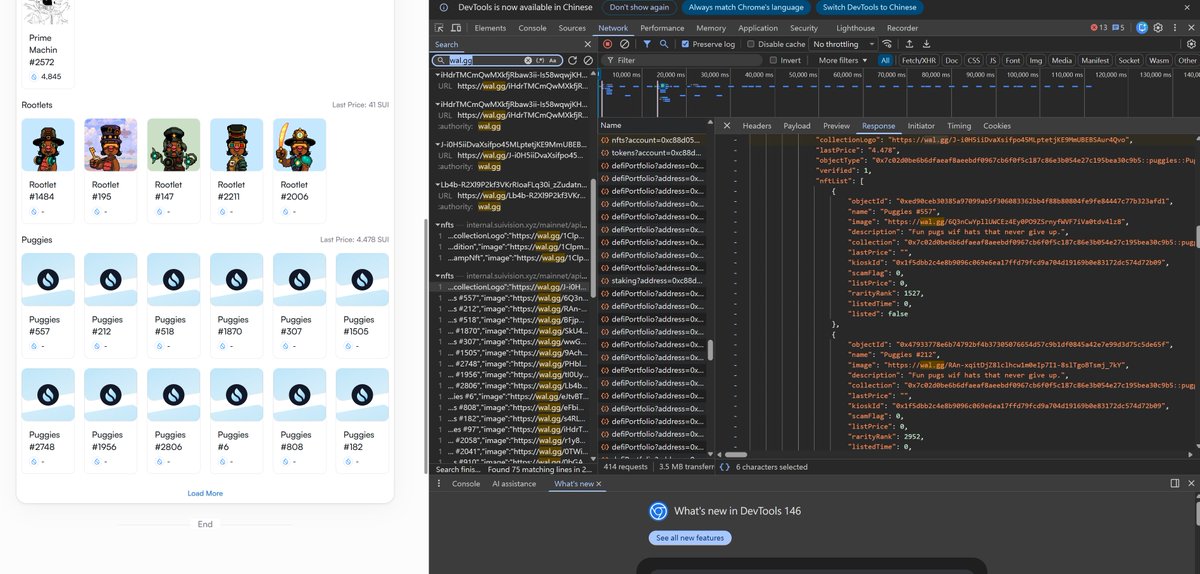Open the Performance tab
The image size is (1200, 574).
662,28
